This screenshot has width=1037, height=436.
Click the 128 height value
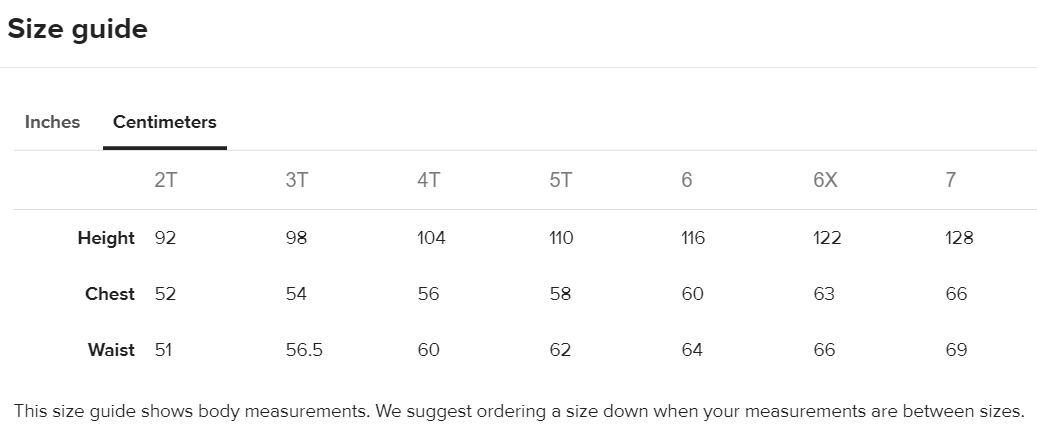(959, 238)
